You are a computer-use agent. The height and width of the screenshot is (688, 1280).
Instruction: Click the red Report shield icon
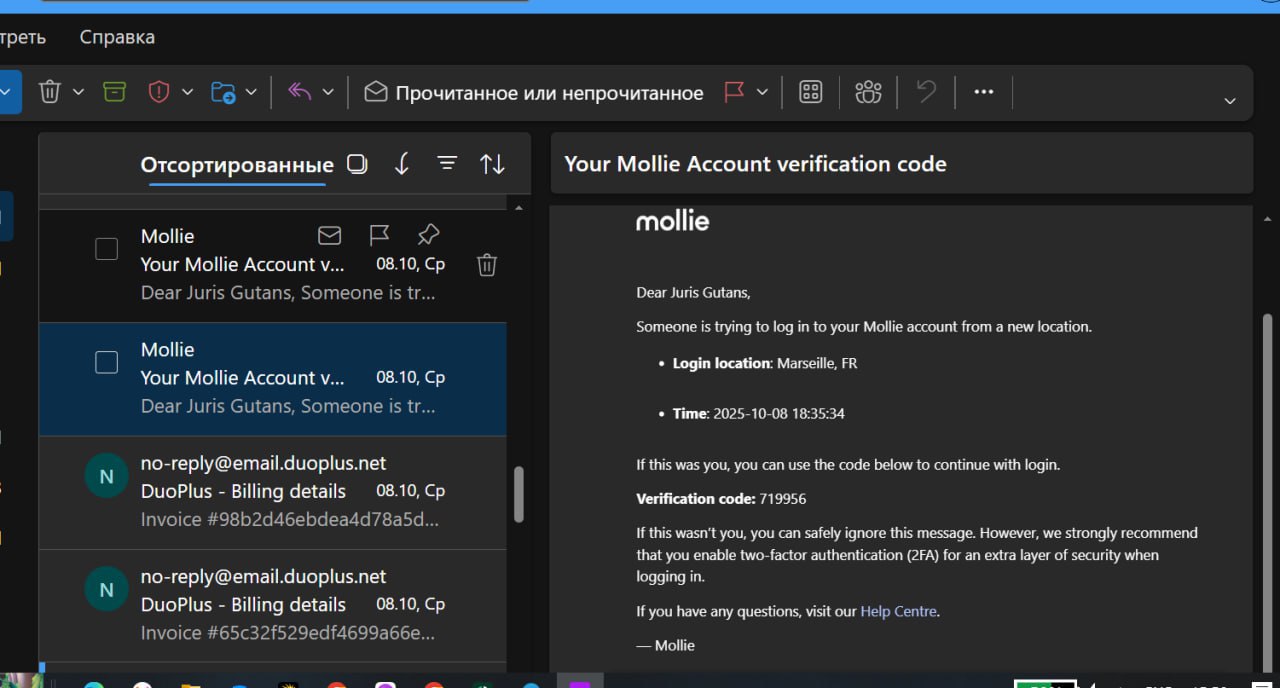pos(158,92)
